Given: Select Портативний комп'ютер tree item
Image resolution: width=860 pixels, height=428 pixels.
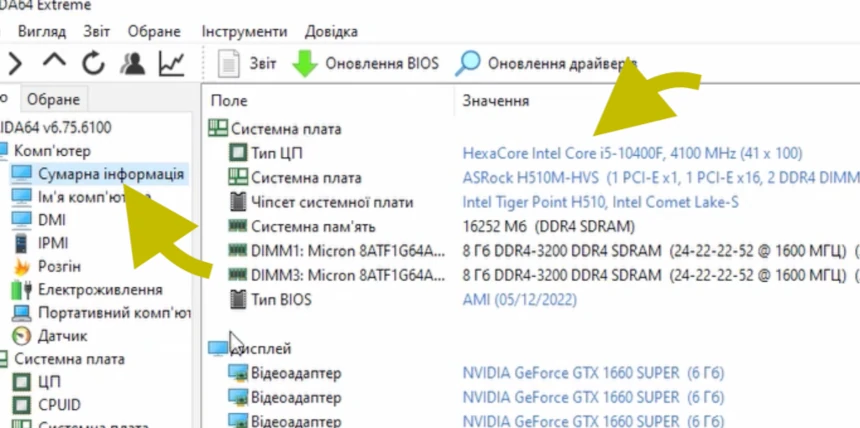Looking at the screenshot, I should click(x=114, y=313).
